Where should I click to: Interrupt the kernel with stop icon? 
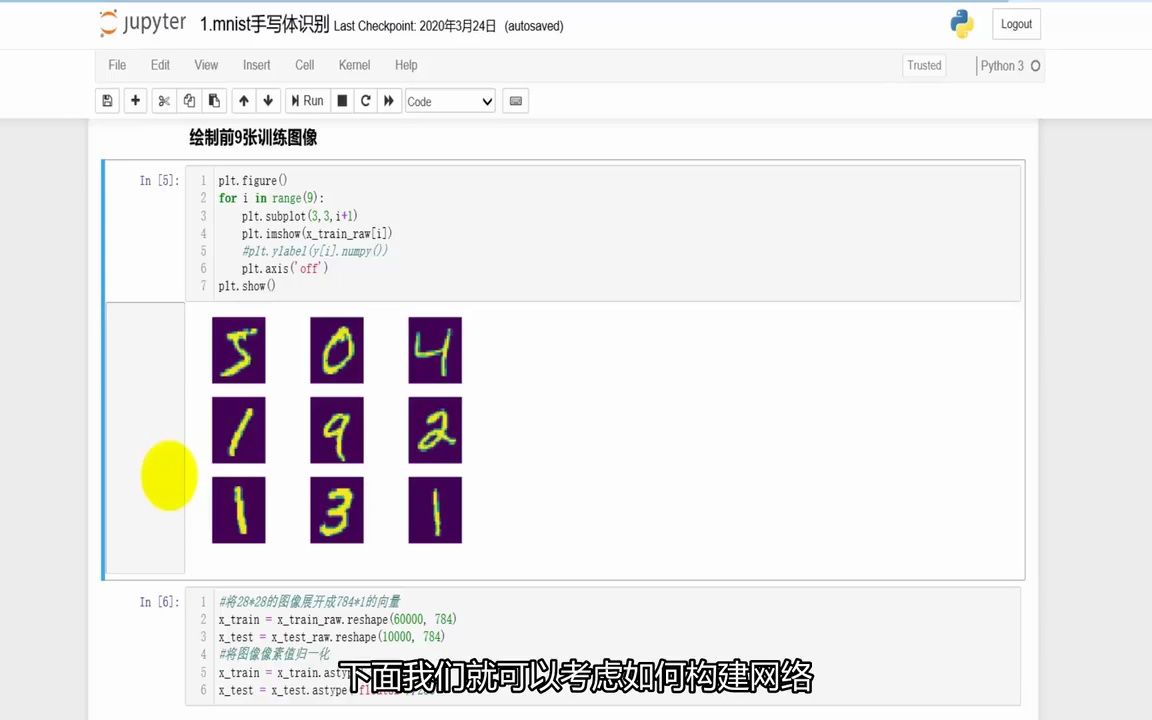pyautogui.click(x=341, y=100)
